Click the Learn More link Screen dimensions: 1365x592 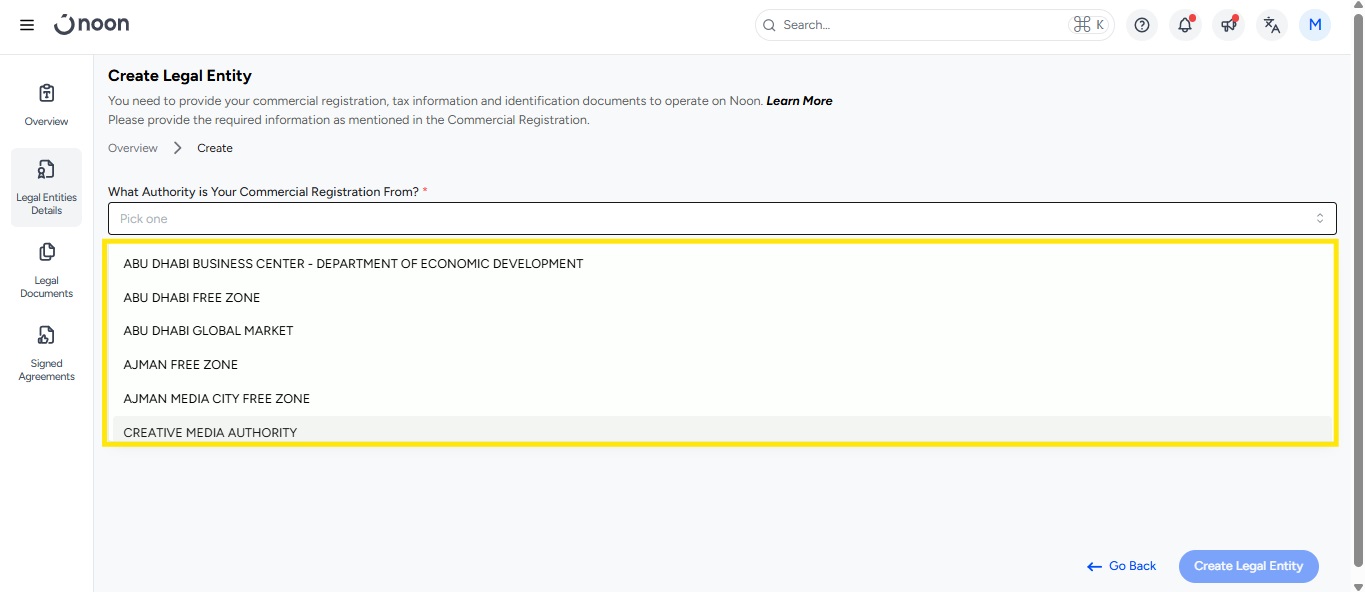799,101
